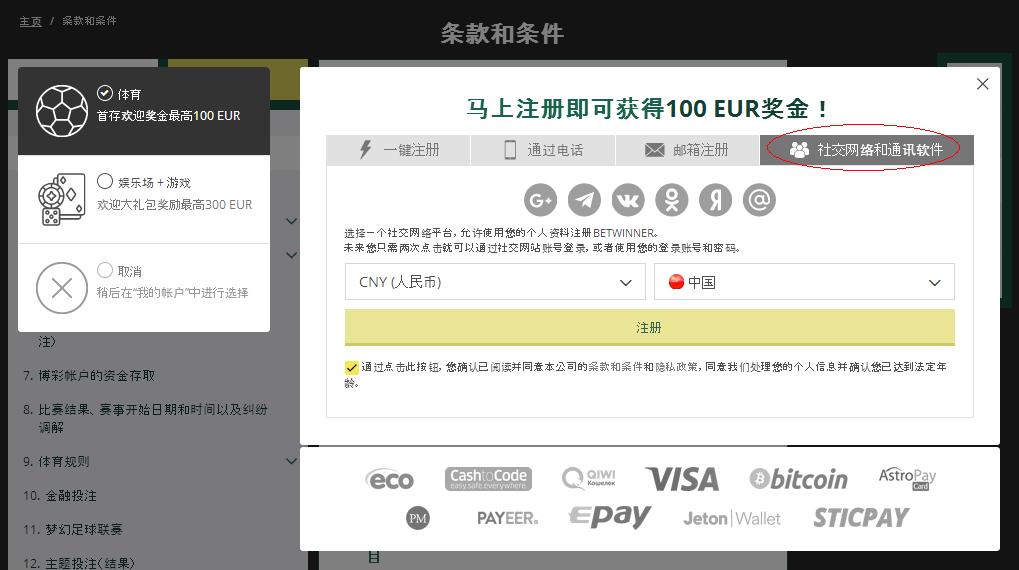Click the PAYEER payment logo

pos(508,518)
